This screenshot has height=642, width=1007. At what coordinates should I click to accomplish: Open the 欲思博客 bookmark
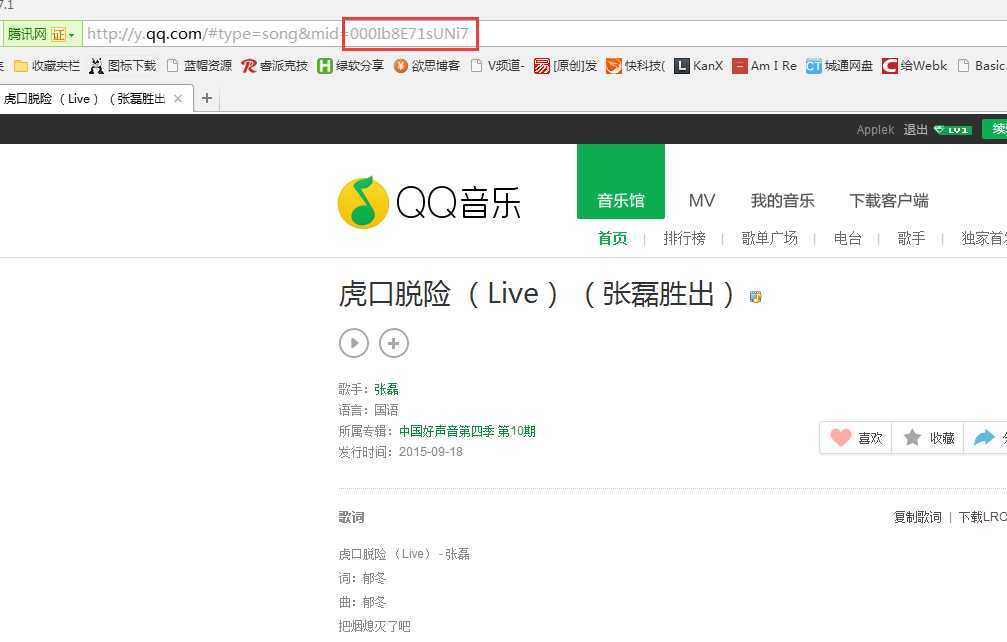click(427, 65)
